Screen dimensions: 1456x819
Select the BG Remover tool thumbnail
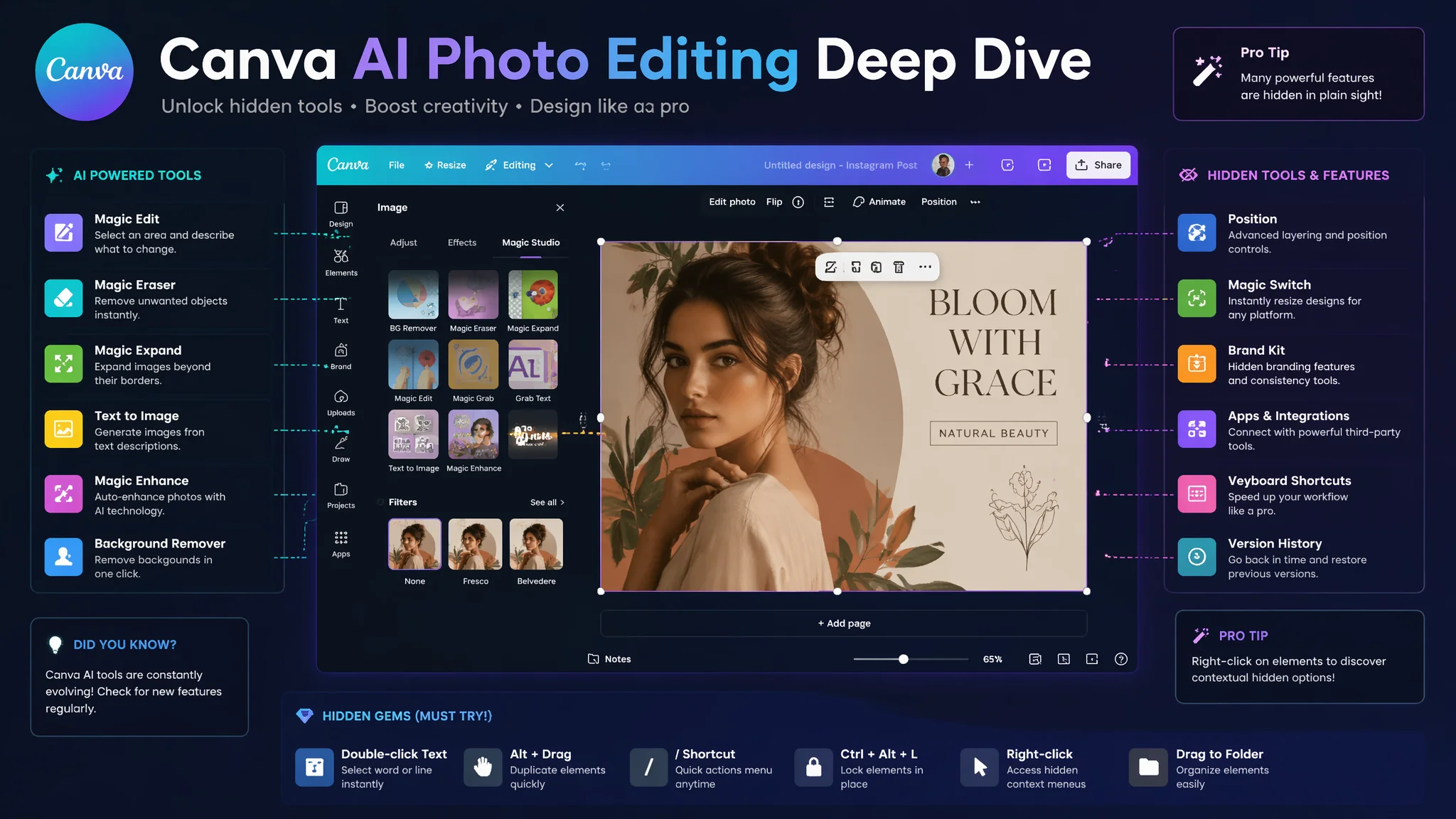coord(413,294)
